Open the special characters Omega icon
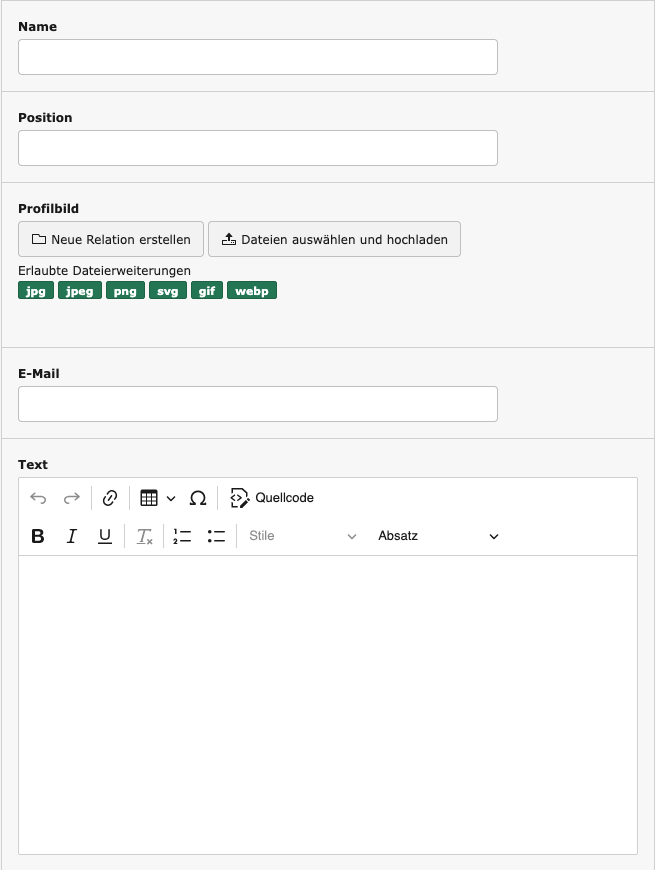 [198, 498]
